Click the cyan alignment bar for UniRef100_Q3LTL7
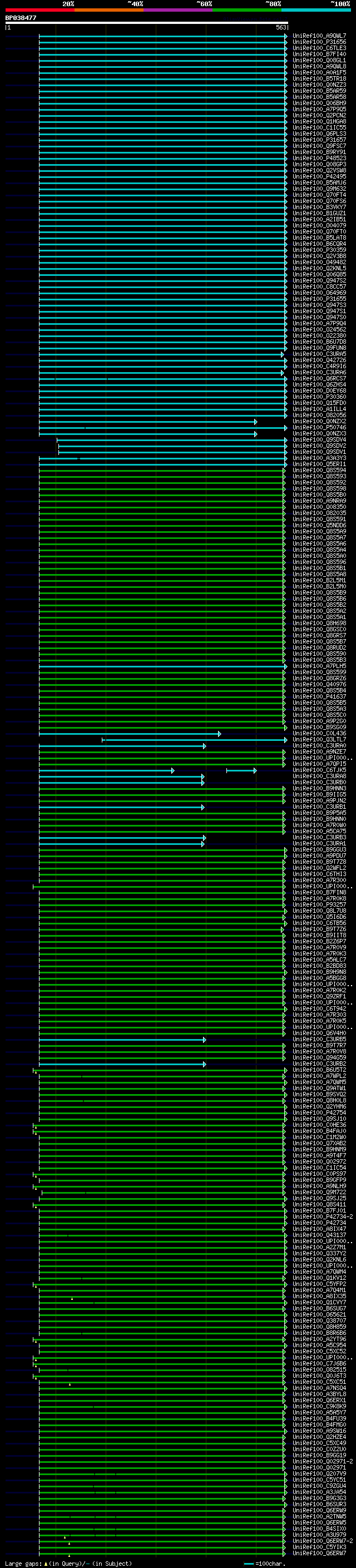 [x=195, y=740]
